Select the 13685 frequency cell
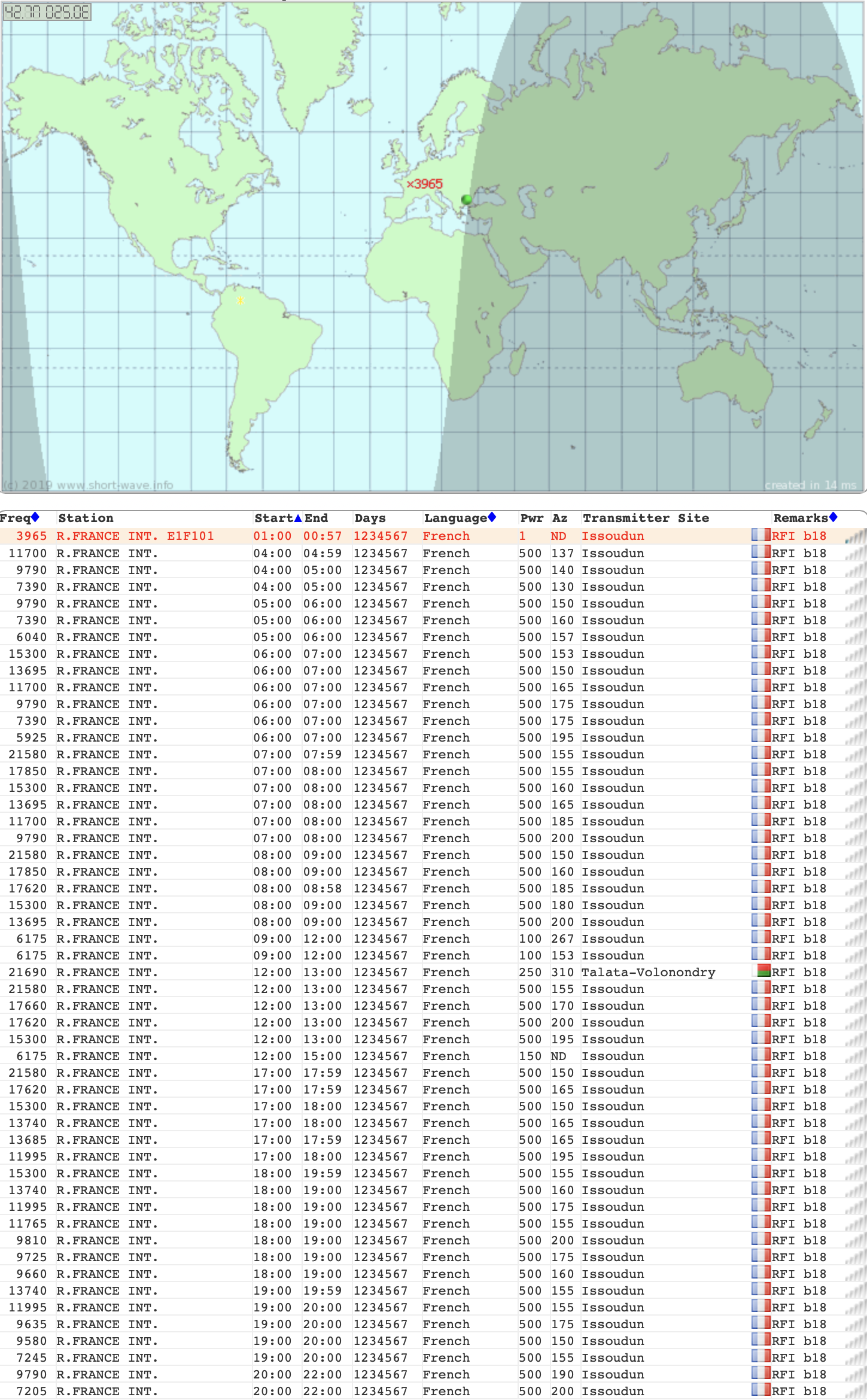The image size is (867, 1400). click(28, 1140)
